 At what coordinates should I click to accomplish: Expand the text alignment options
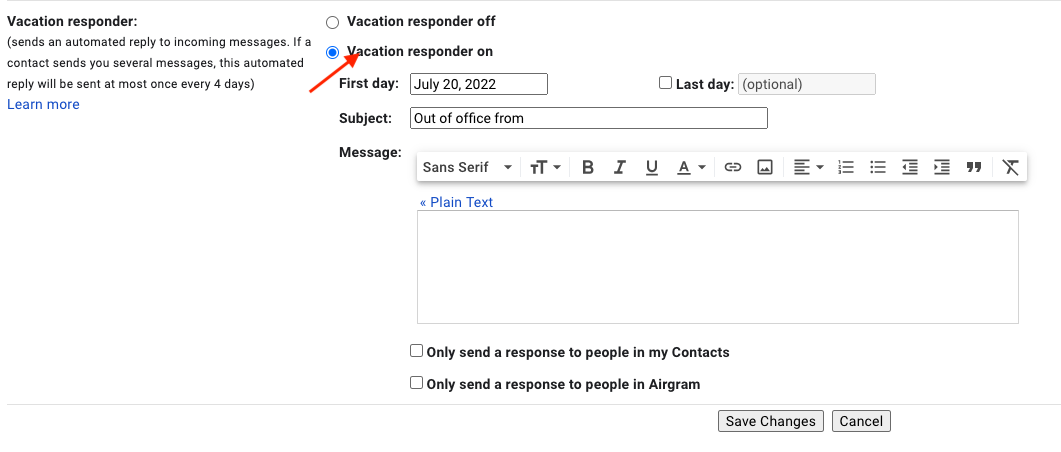click(808, 167)
